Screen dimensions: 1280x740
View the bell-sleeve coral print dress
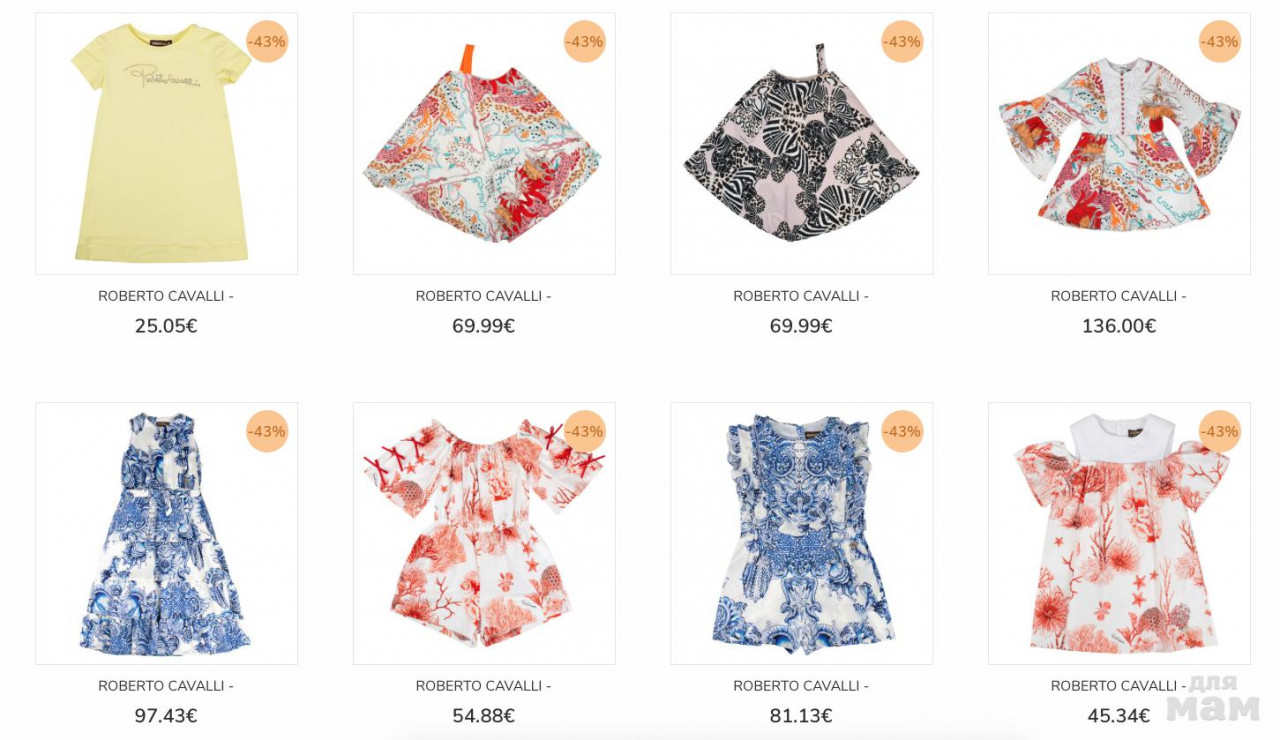(x=1119, y=143)
